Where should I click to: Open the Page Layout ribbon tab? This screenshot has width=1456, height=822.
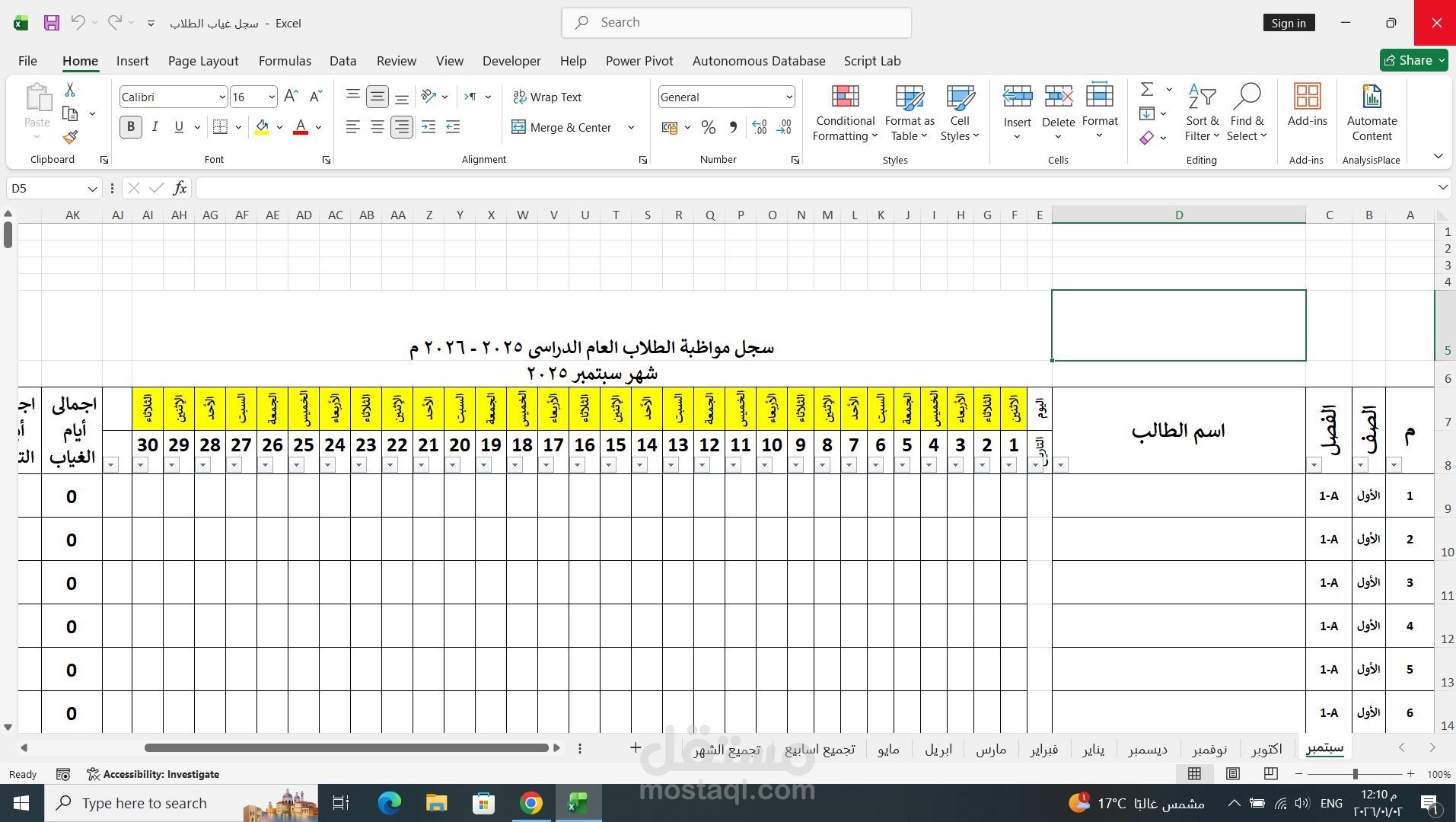coord(203,61)
